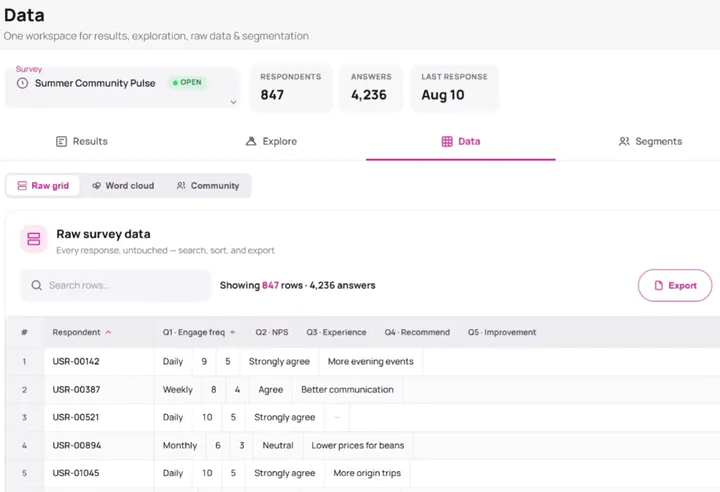The height and width of the screenshot is (492, 720).
Task: Click the 'Neutral' cell in row 4
Action: [x=278, y=445]
